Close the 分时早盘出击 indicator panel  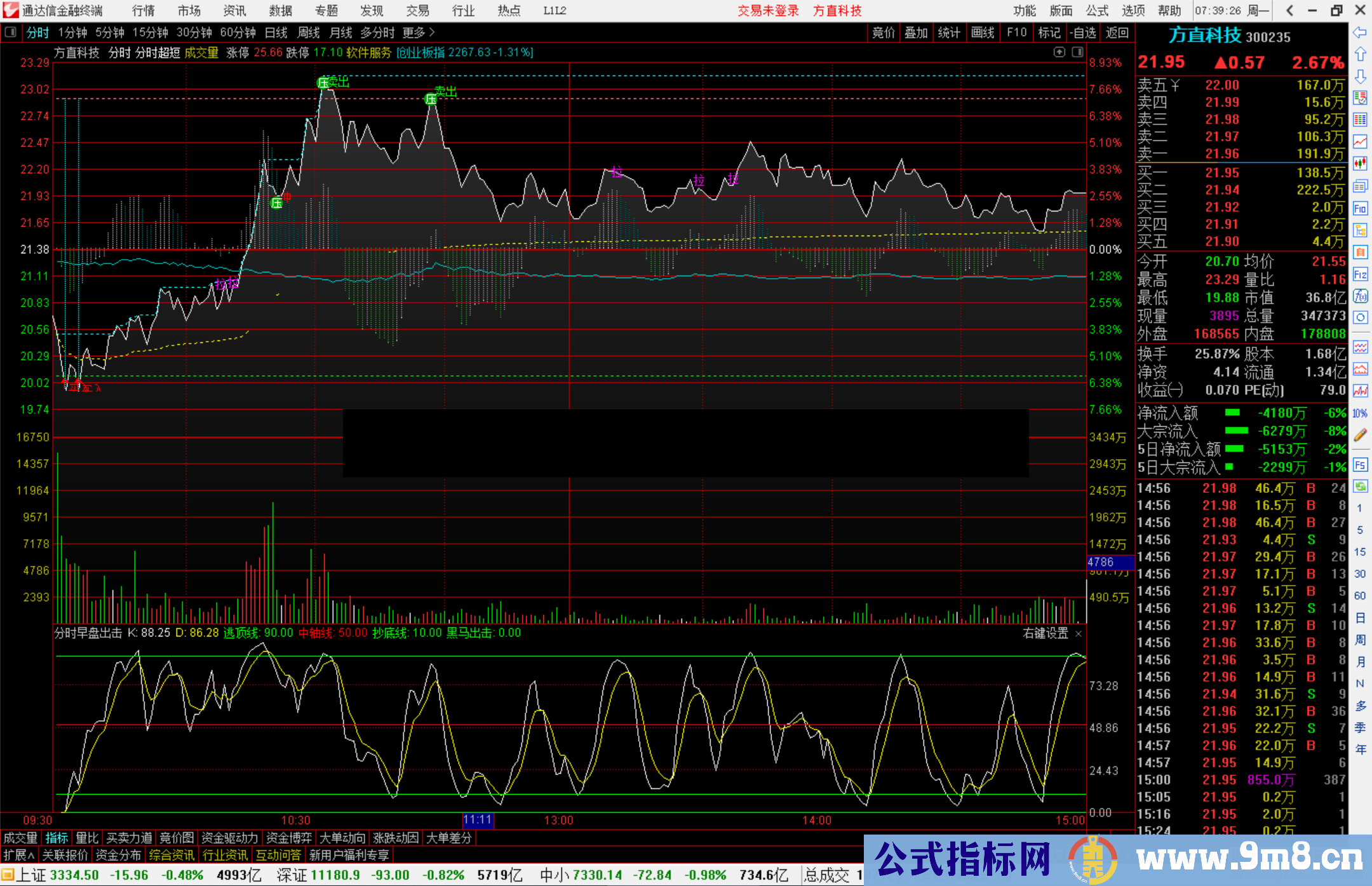click(x=1079, y=633)
